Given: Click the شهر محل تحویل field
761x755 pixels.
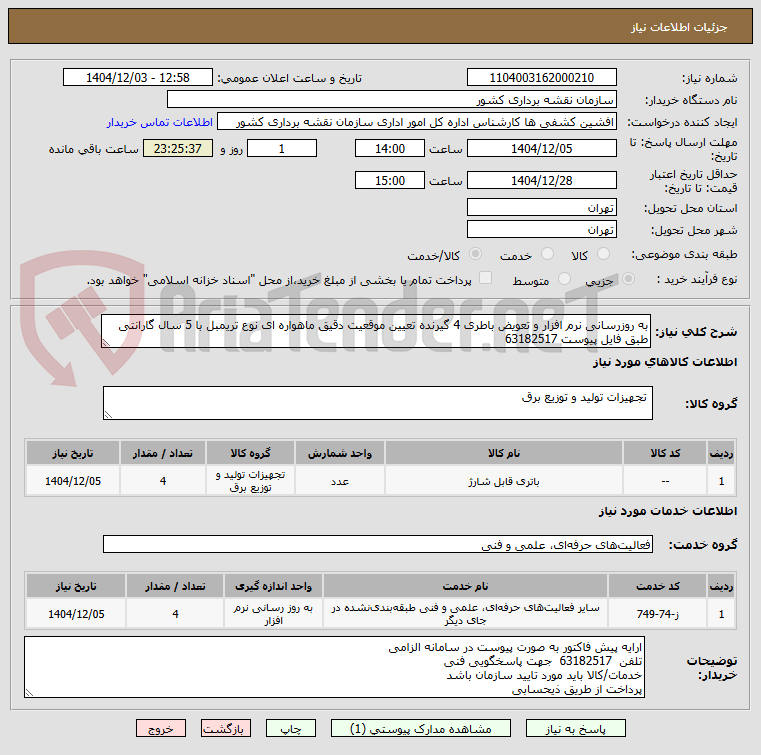Looking at the screenshot, I should [x=542, y=229].
